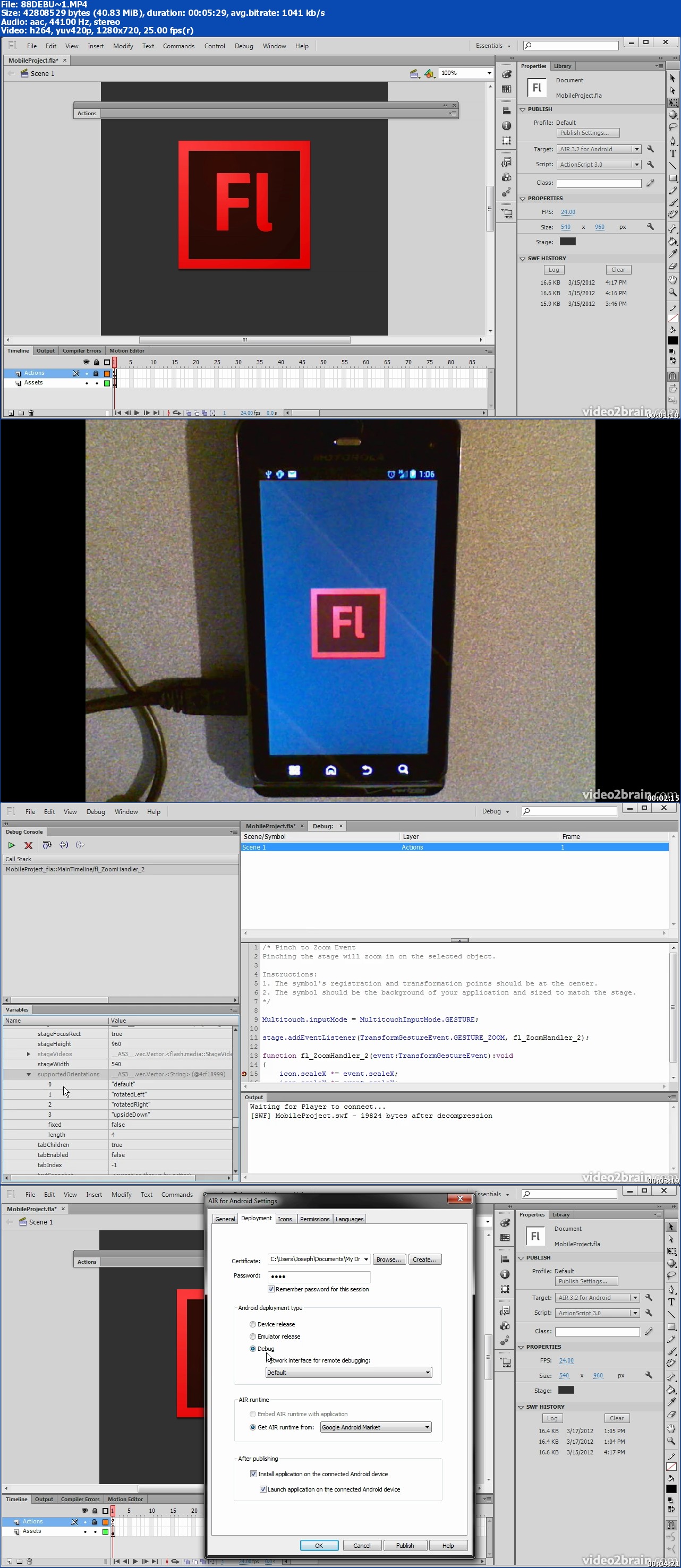Collapse the SWF HISTORY section in top window

coord(522,259)
